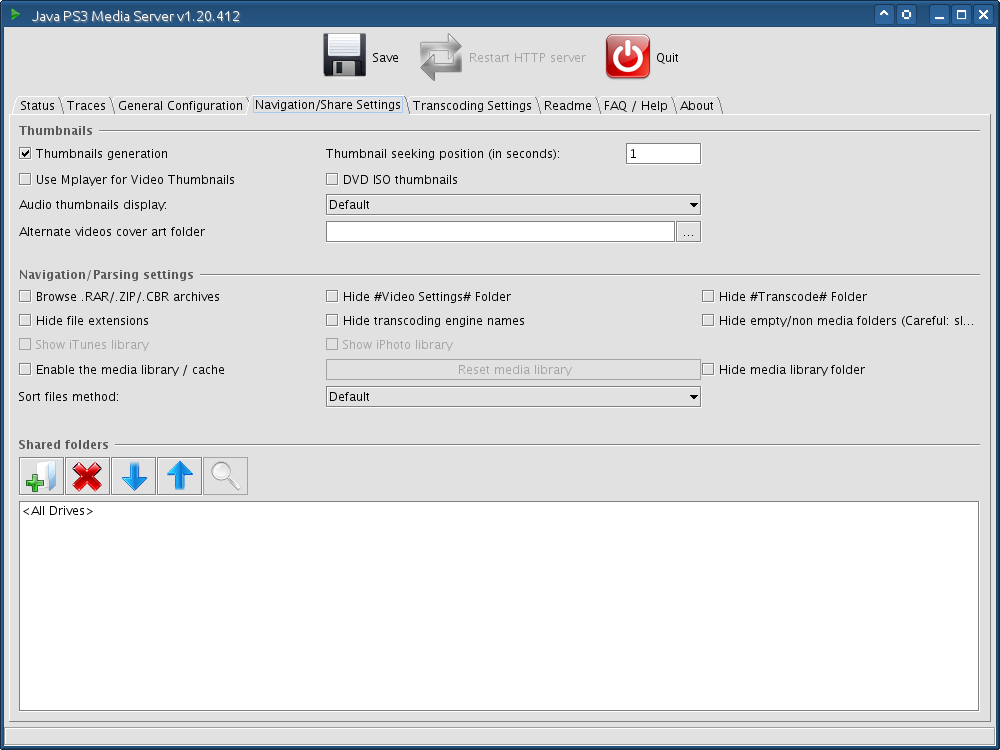Switch to Transcoding Settings tab
The width and height of the screenshot is (1000, 750).
tap(472, 106)
